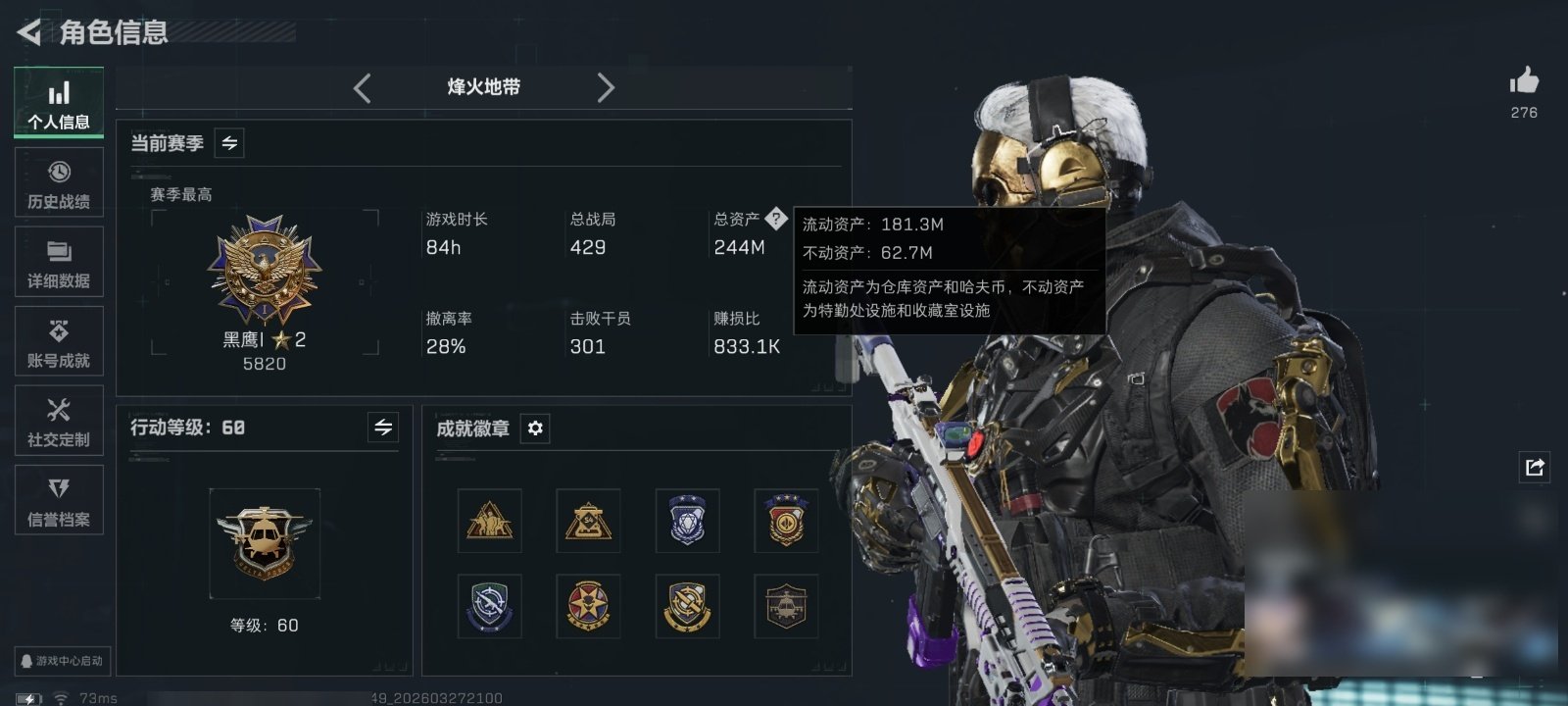This screenshot has height=706, width=1568.
Task: Tap the back arrow beside 角色信息
Action: 29,32
